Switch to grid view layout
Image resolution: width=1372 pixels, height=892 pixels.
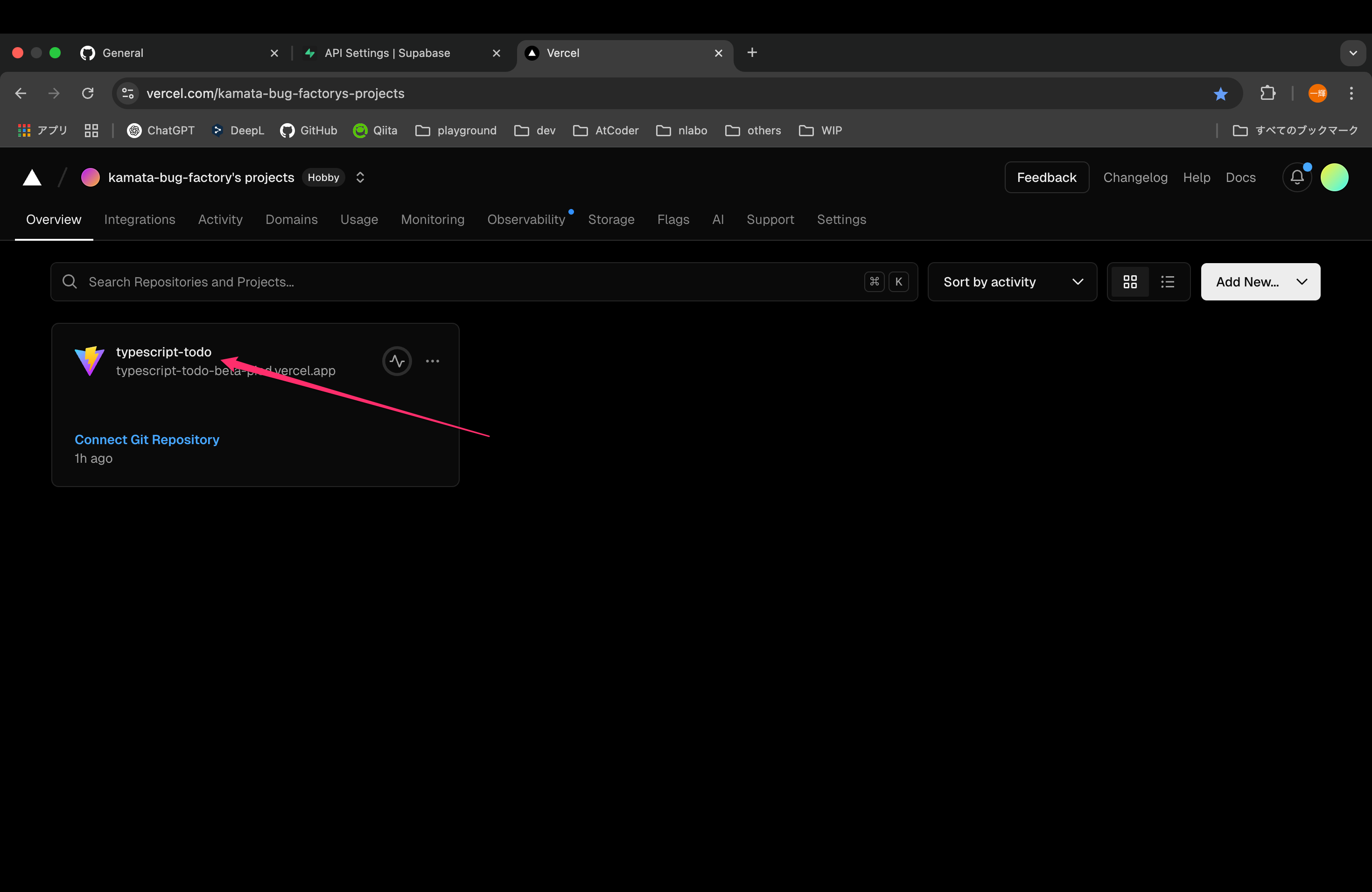(1130, 282)
